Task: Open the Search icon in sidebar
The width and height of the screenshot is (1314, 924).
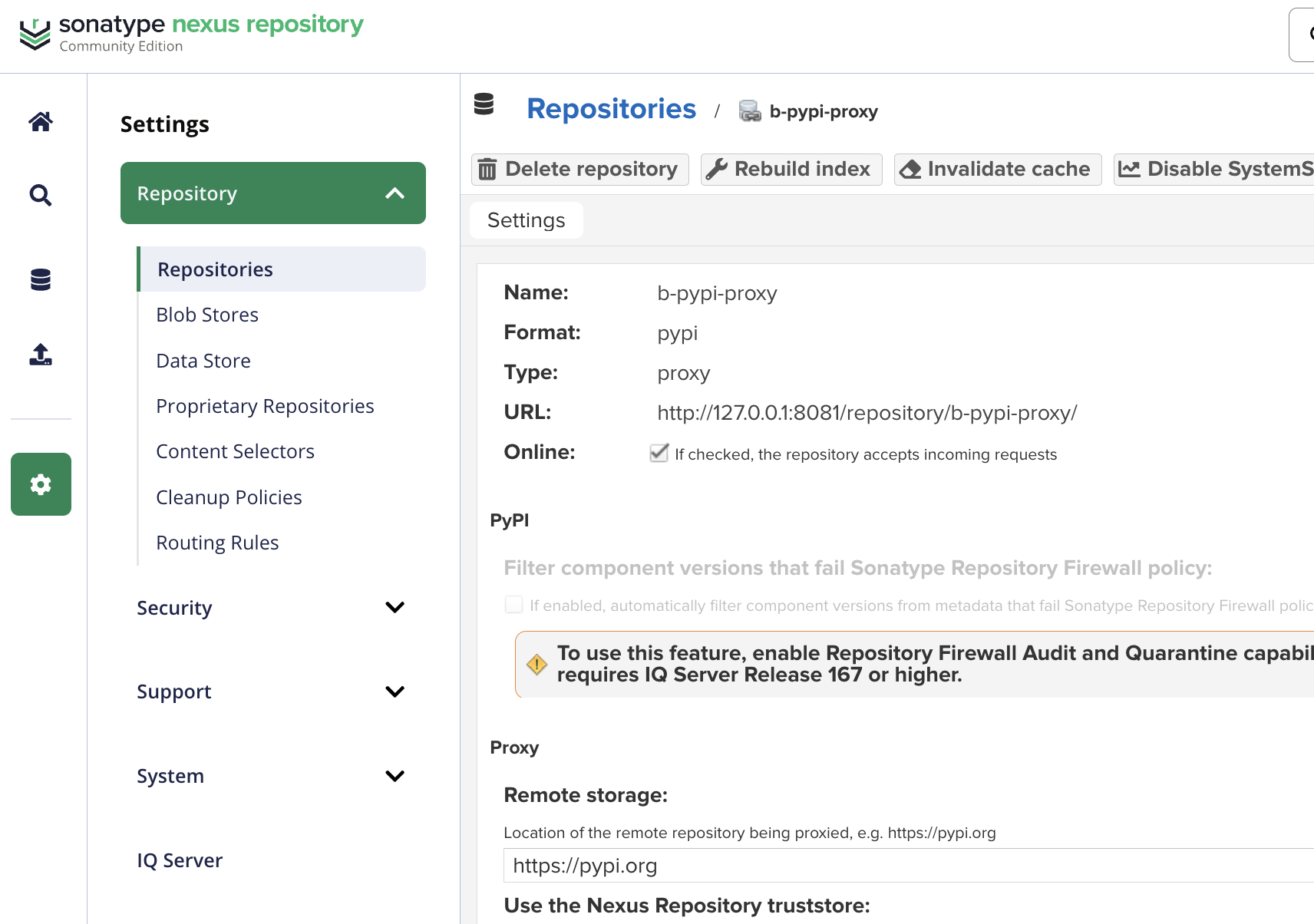Action: 41,196
